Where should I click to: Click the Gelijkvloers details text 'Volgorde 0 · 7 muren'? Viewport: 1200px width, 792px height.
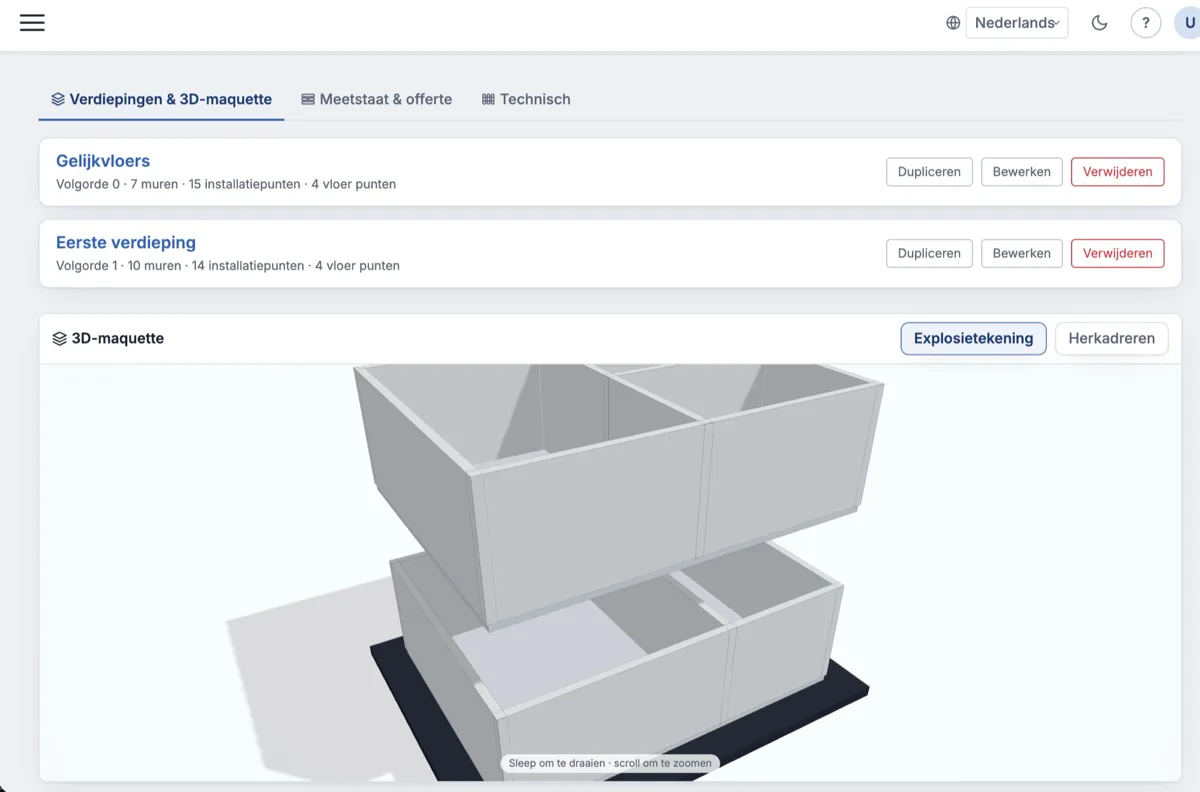pos(117,184)
